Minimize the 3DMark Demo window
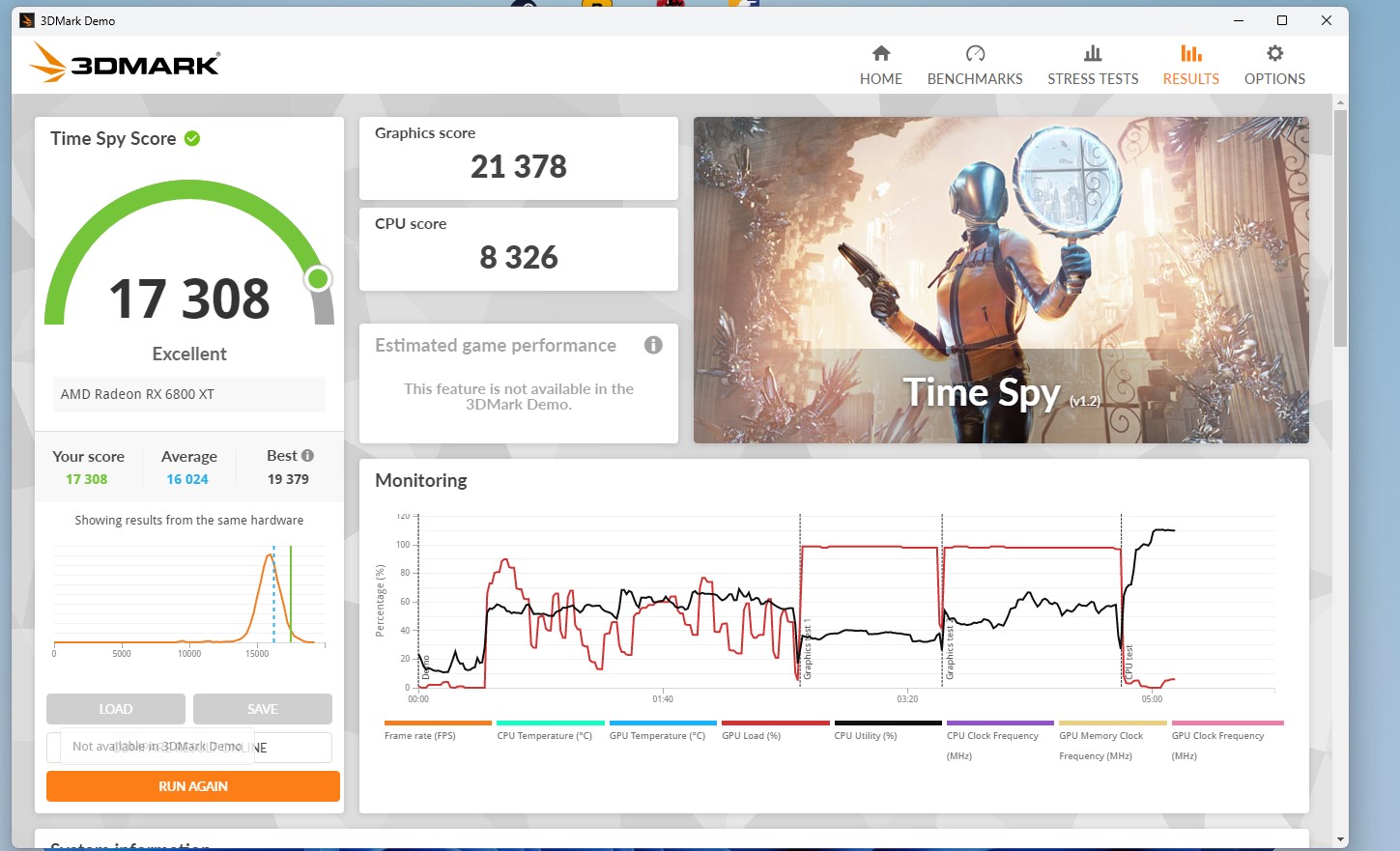This screenshot has height=851, width=1400. point(1239,20)
